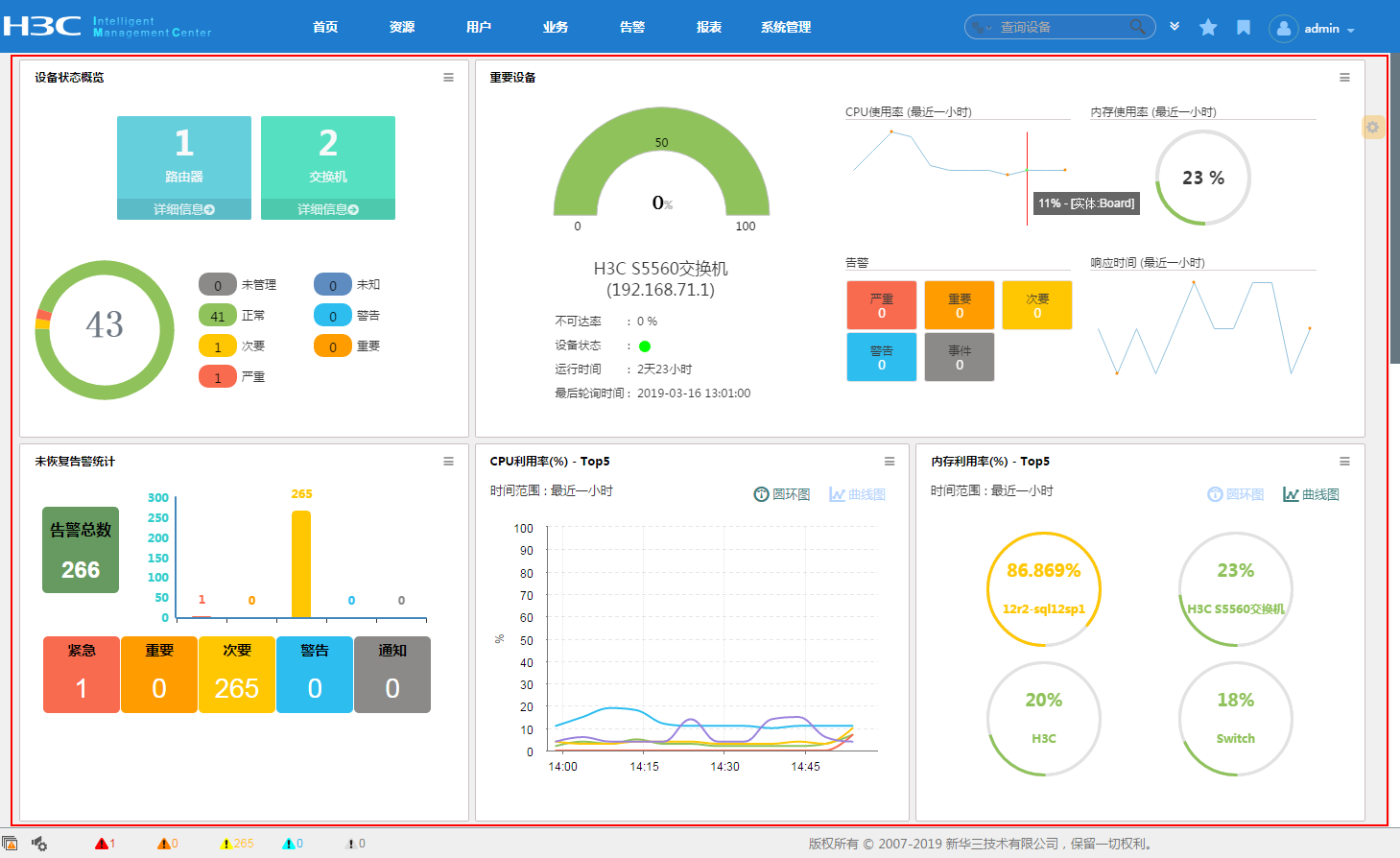Image resolution: width=1400 pixels, height=858 pixels.
Task: Click the 紧急 alarm tile showing 1
Action: coord(82,675)
